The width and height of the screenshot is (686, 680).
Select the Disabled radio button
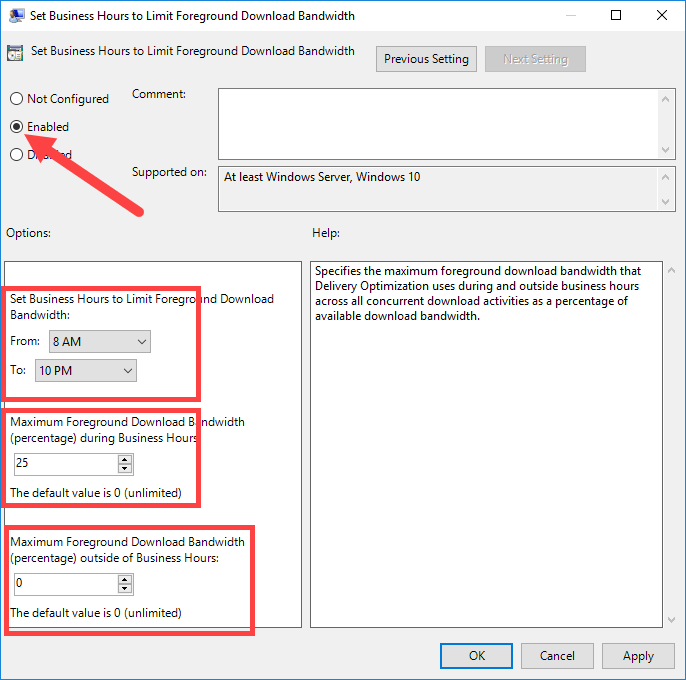(x=16, y=154)
